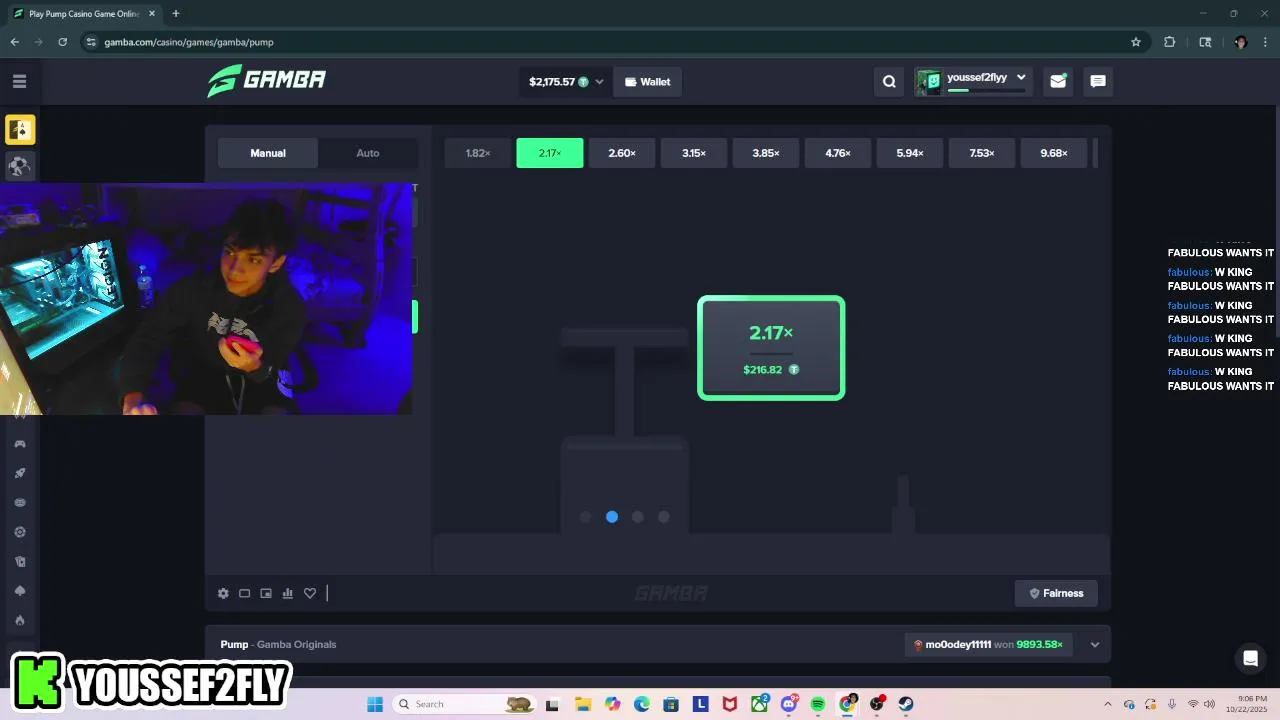Expand the youssef2flyy account menu
This screenshot has width=1280, height=720.
pos(973,82)
